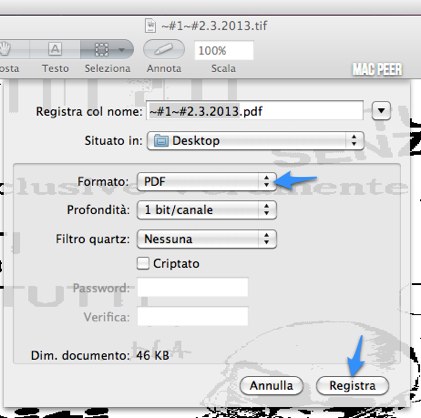421x418 pixels.
Task: Open the Filtro quartz Nessuna dropdown
Action: point(207,239)
